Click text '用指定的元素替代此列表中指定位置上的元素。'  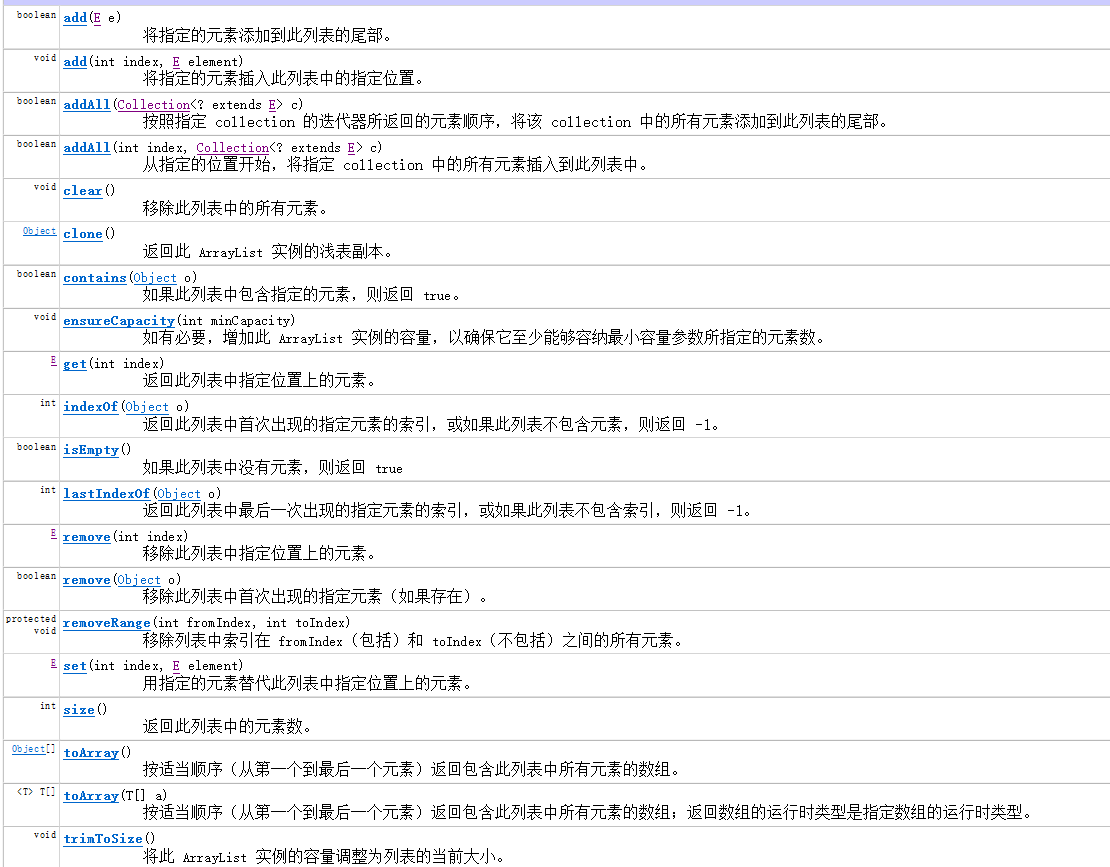[x=307, y=684]
